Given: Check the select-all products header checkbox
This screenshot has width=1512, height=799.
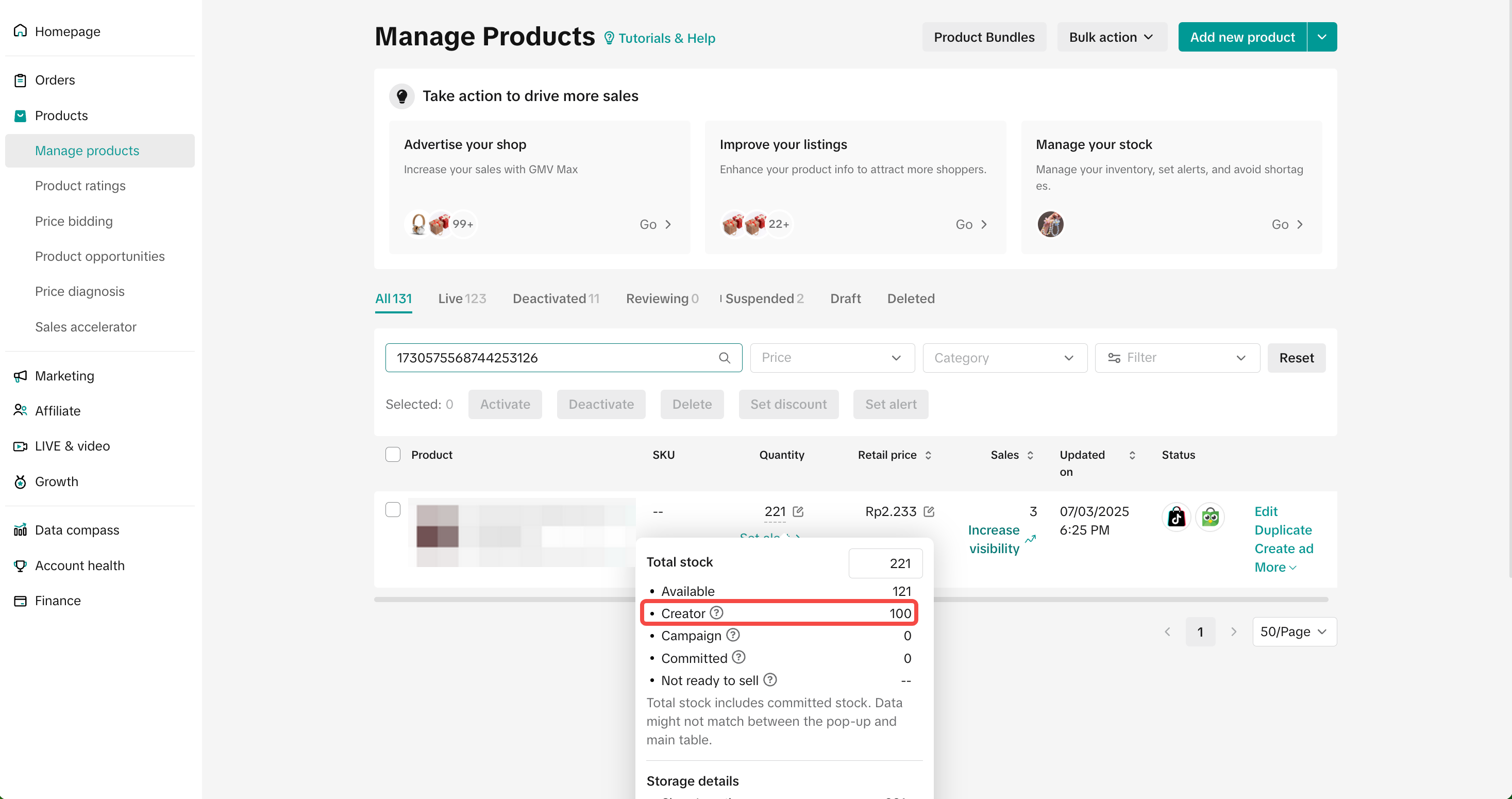Looking at the screenshot, I should [393, 454].
